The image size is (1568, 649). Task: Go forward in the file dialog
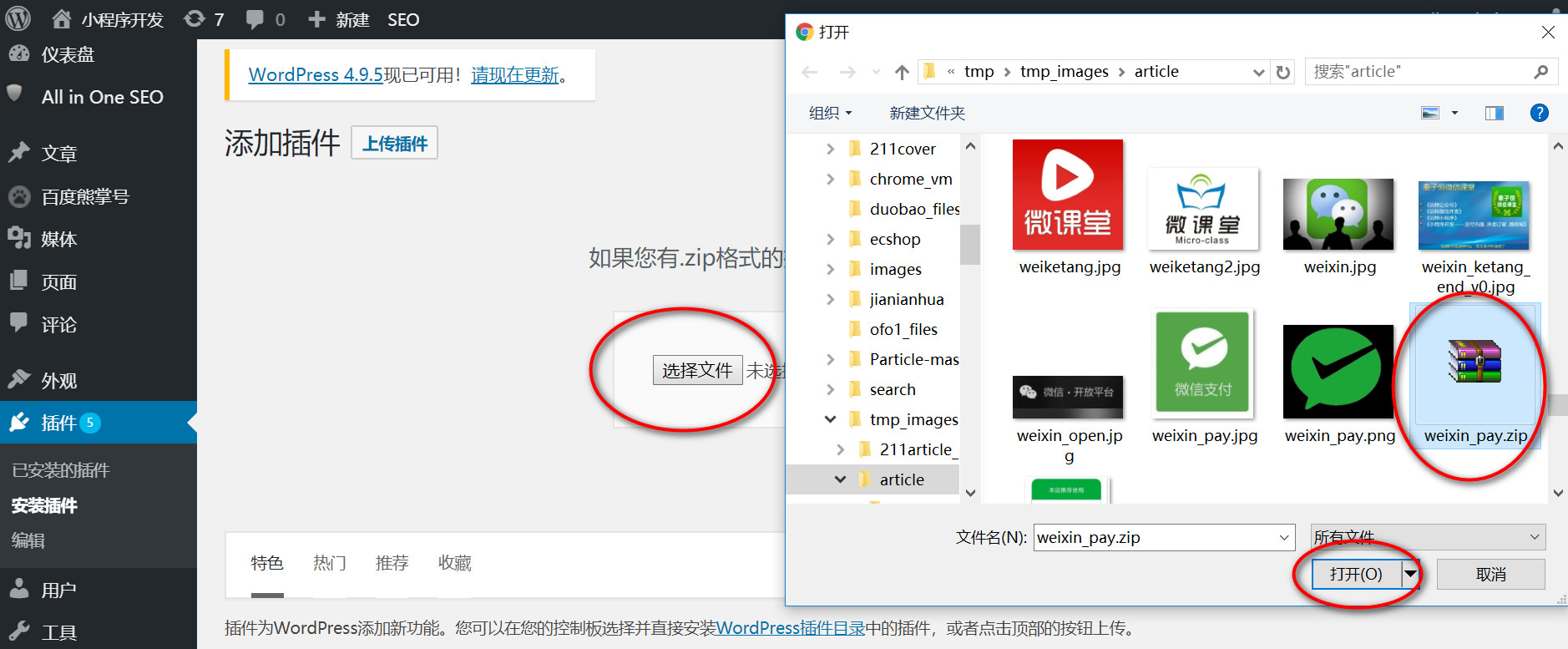847,72
